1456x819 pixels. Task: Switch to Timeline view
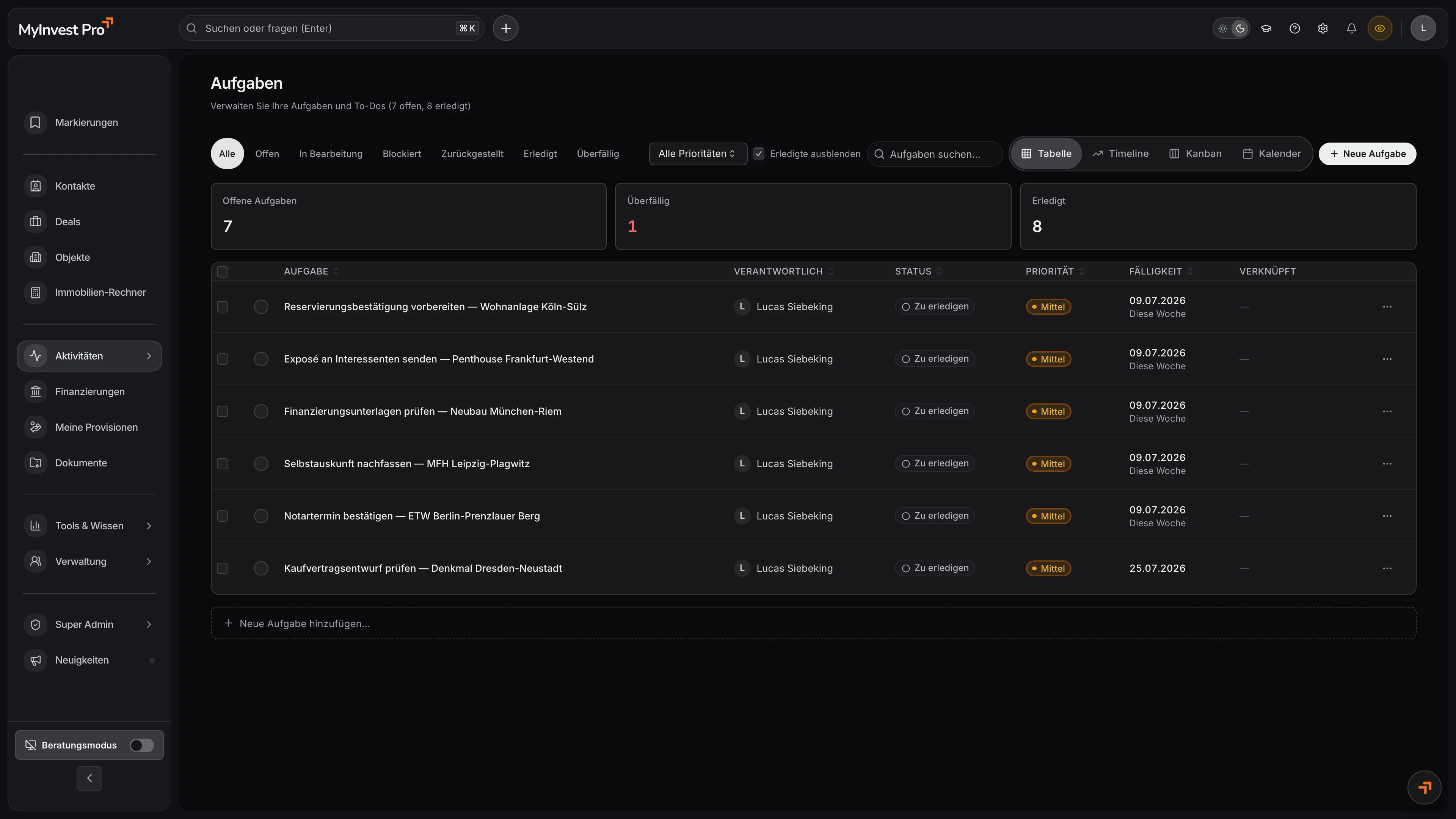coord(1120,154)
